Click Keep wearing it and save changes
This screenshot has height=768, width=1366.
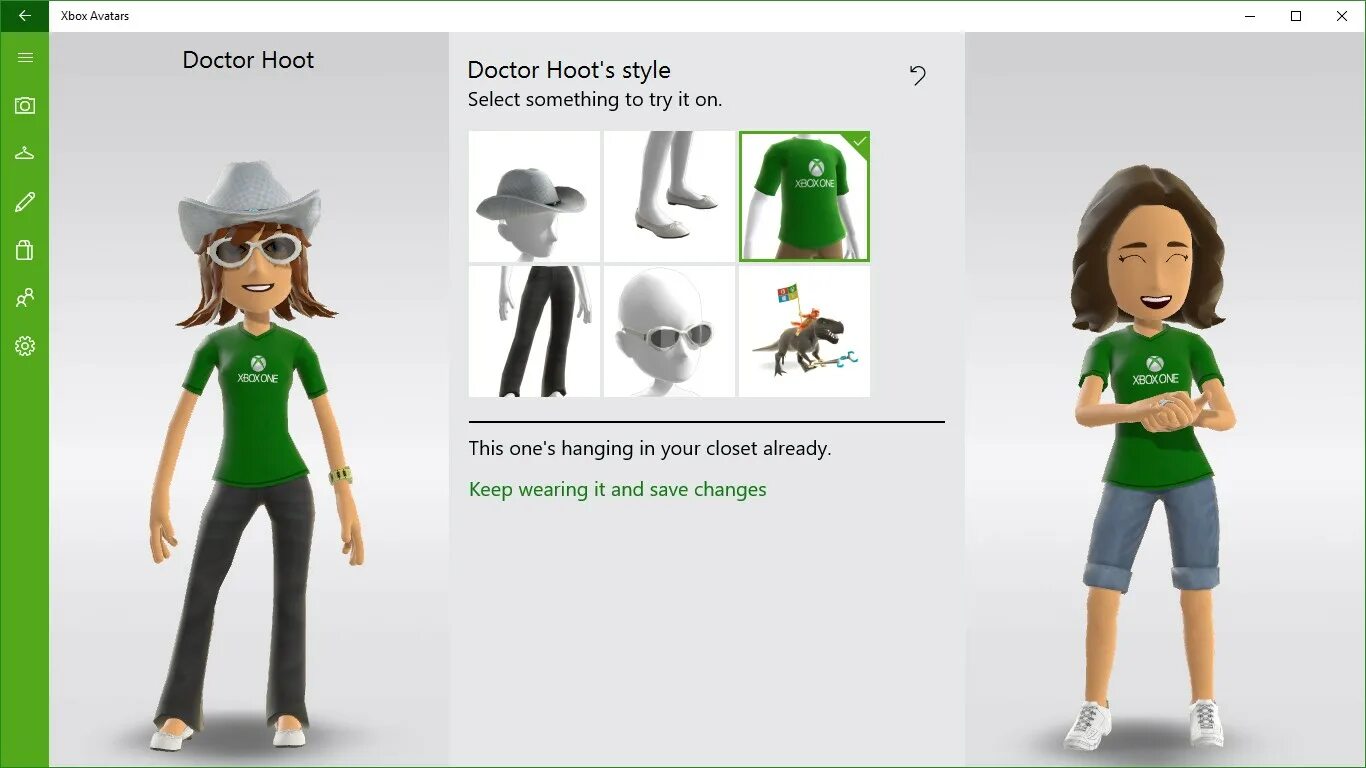click(617, 489)
